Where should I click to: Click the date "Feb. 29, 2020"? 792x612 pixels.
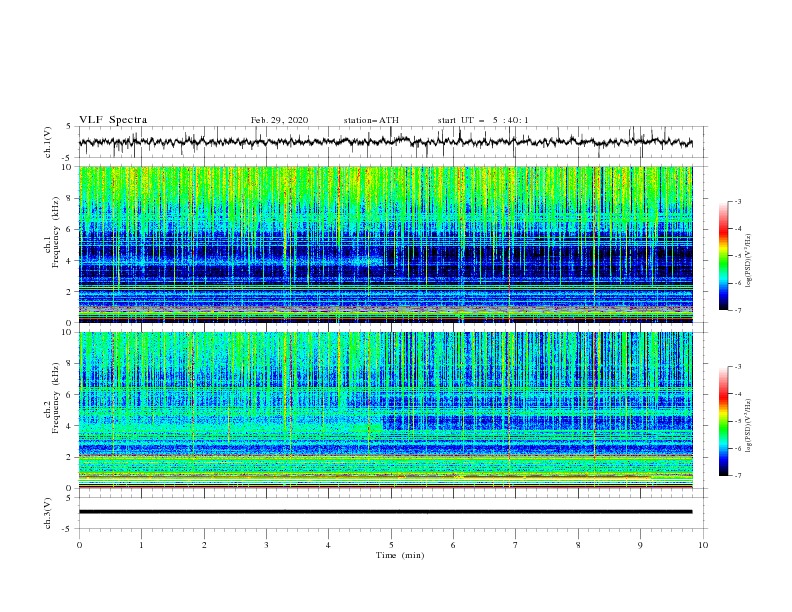[x=279, y=120]
